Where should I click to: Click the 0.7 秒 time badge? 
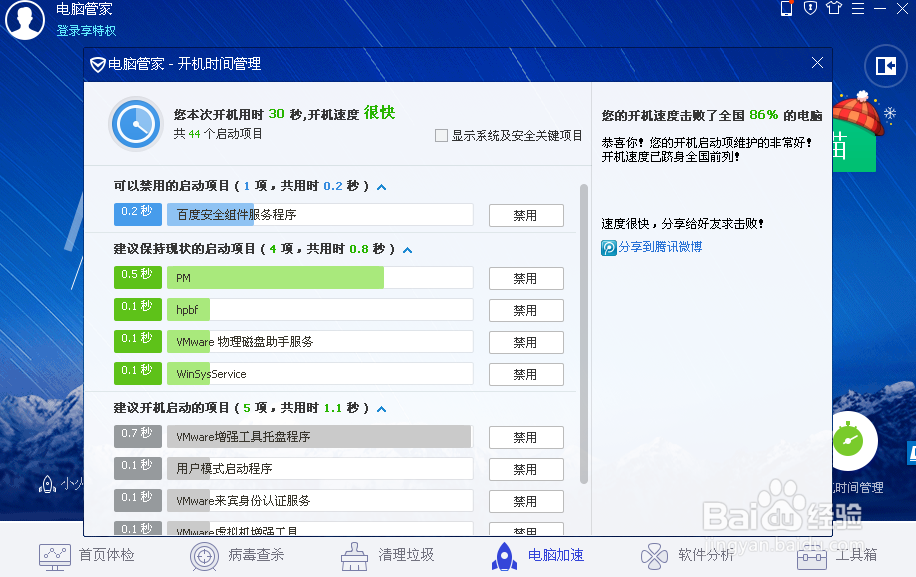point(137,436)
